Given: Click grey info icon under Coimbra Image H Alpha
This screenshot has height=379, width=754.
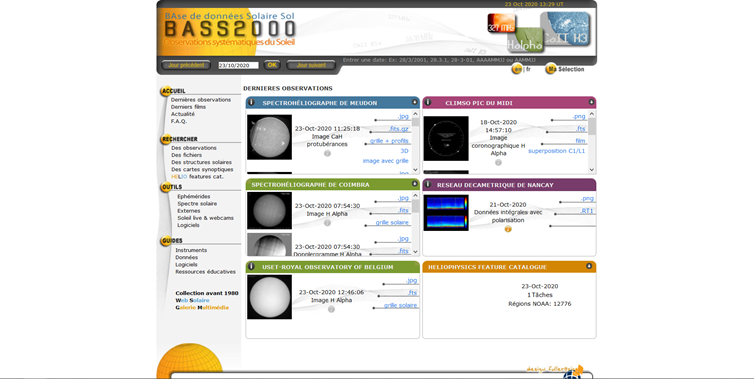Looking at the screenshot, I should point(327,223).
